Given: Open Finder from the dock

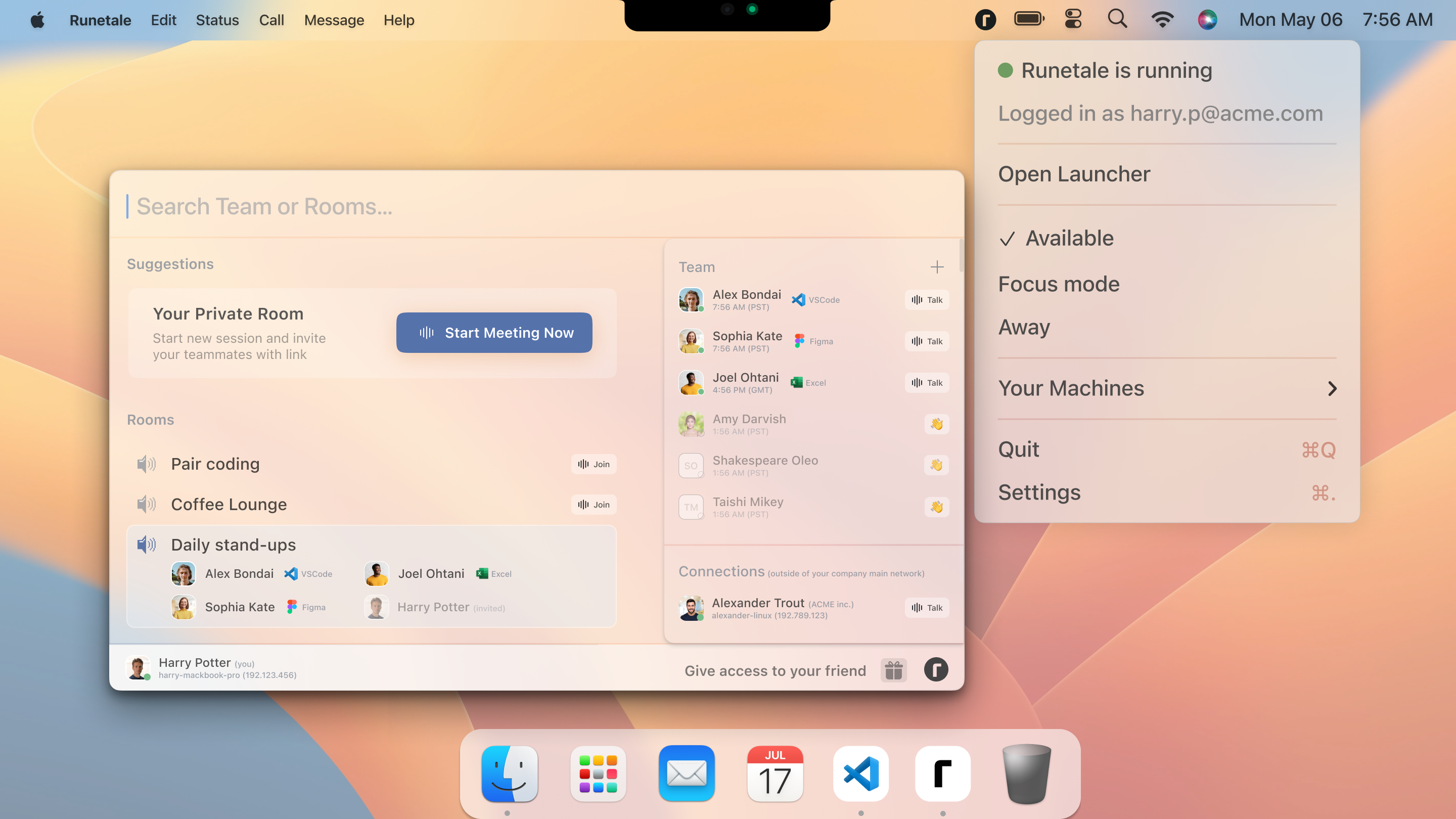Looking at the screenshot, I should [509, 774].
